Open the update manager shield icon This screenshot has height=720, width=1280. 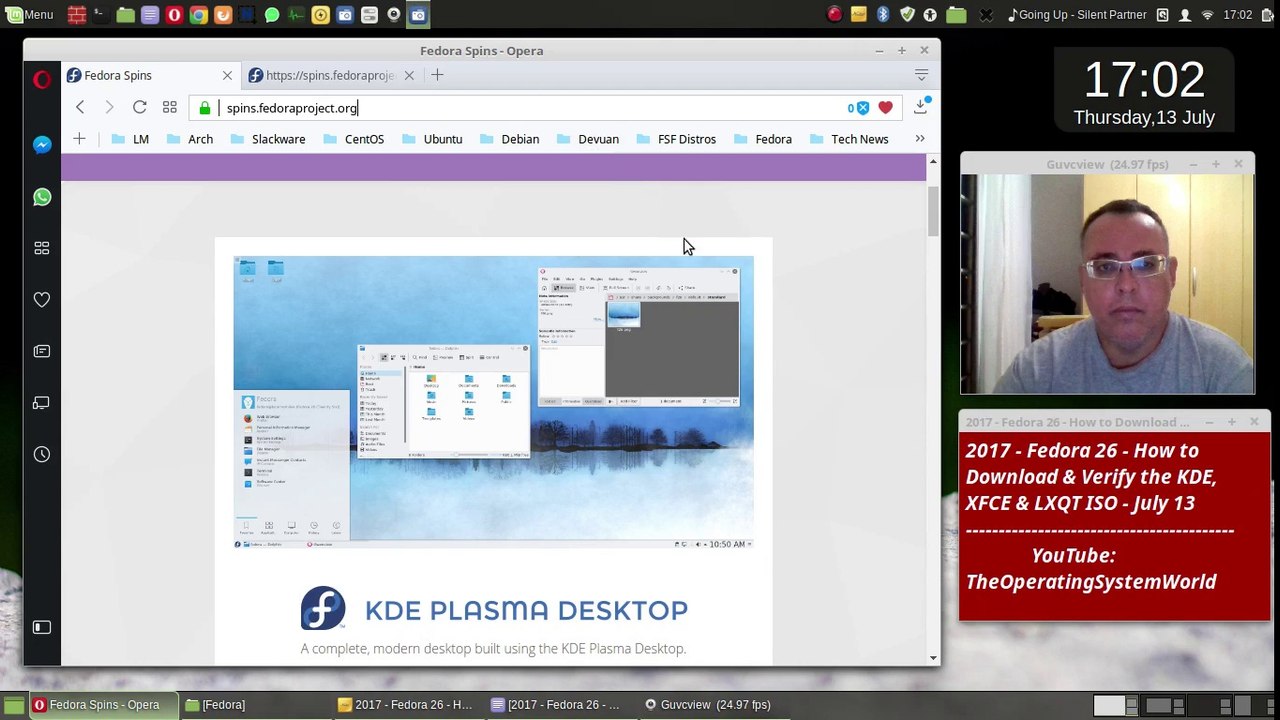tap(907, 15)
